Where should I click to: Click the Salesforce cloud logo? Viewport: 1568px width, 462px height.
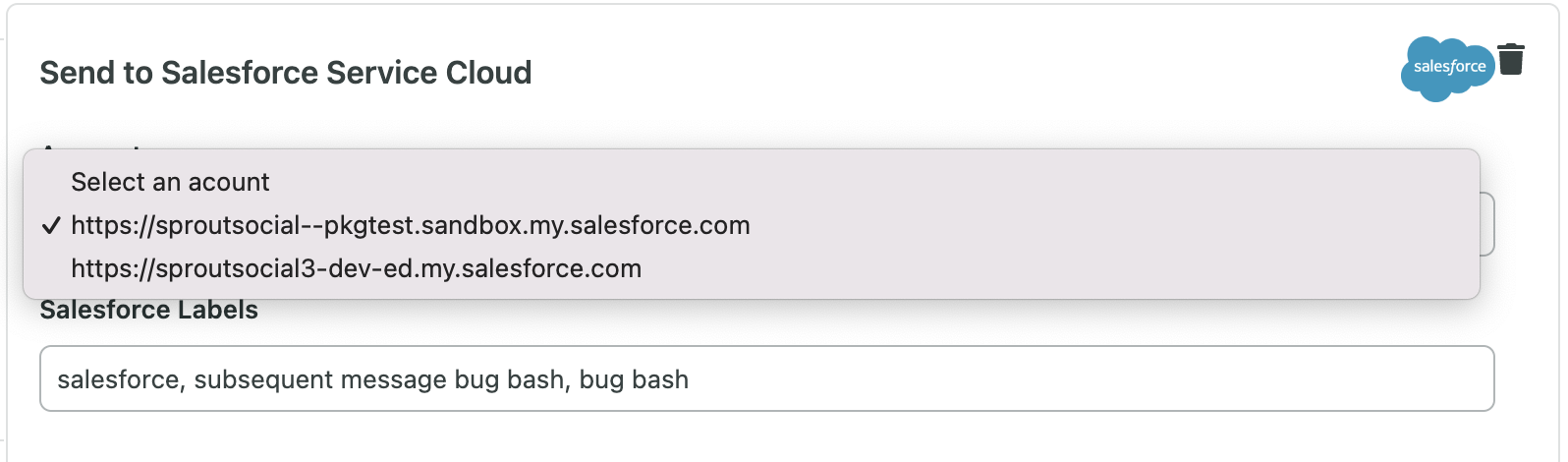[x=1447, y=69]
